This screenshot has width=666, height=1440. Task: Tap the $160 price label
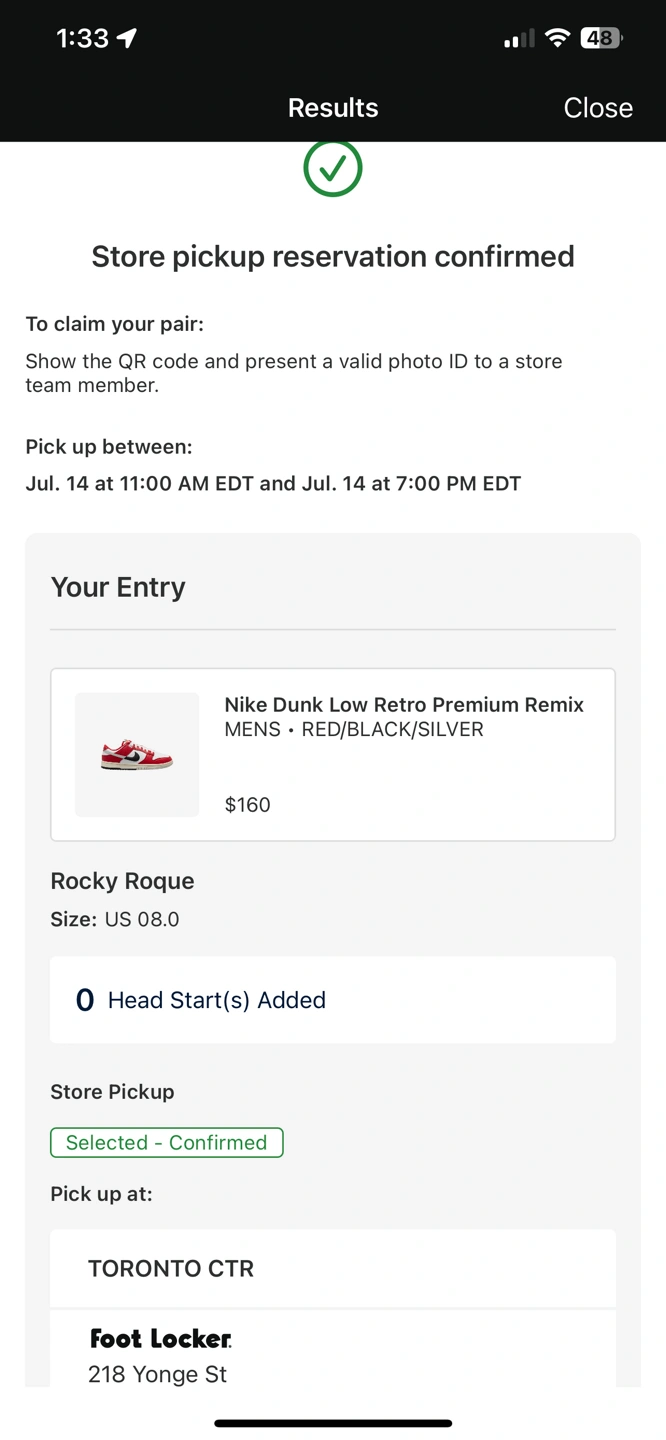coord(247,805)
